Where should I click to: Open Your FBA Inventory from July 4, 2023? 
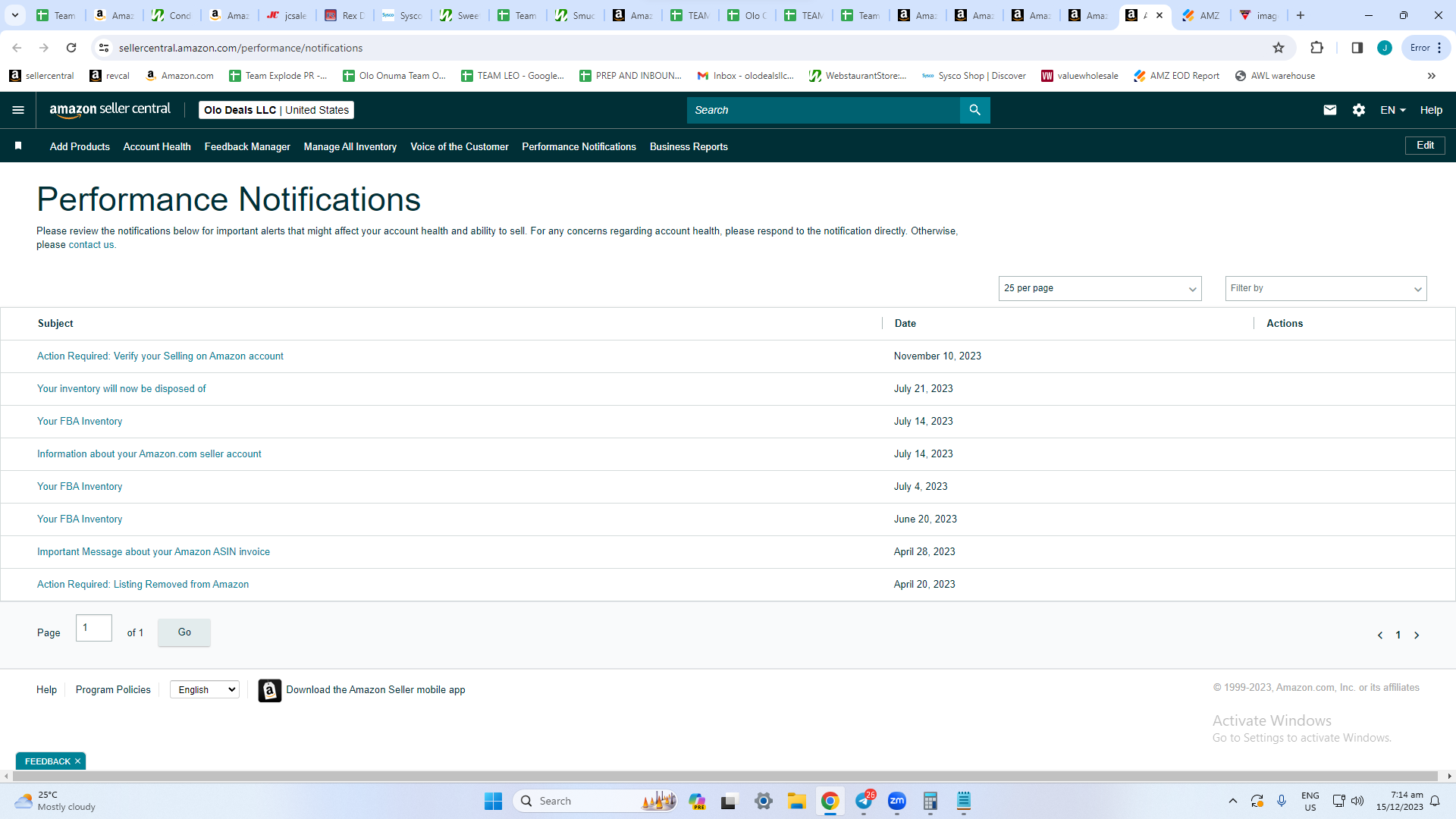tap(80, 487)
